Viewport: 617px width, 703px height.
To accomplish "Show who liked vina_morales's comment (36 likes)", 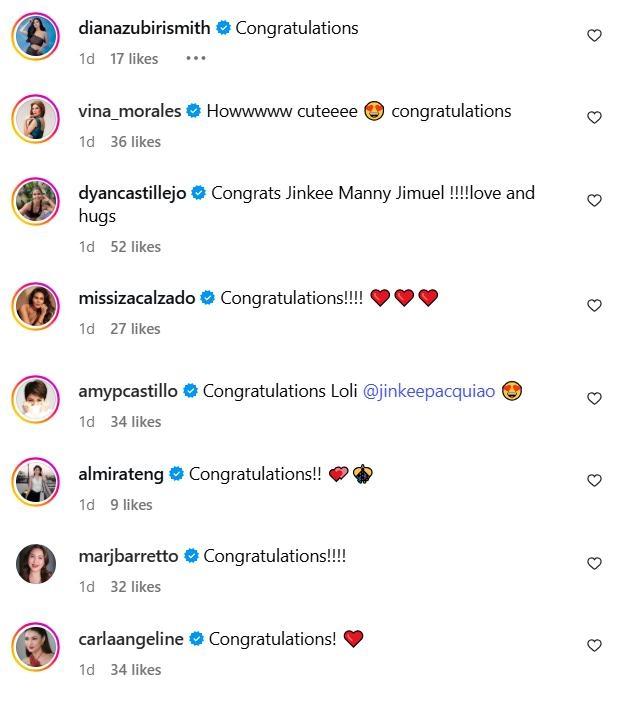I will coord(135,142).
